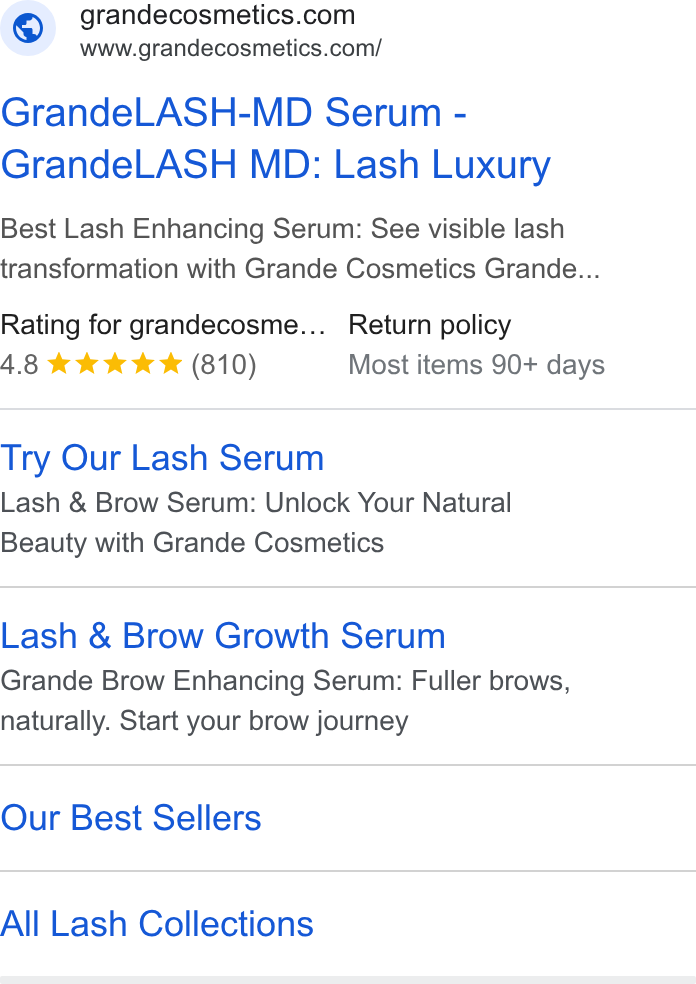
Task: Go to the Our Best Sellers sitelink
Action: coord(131,818)
